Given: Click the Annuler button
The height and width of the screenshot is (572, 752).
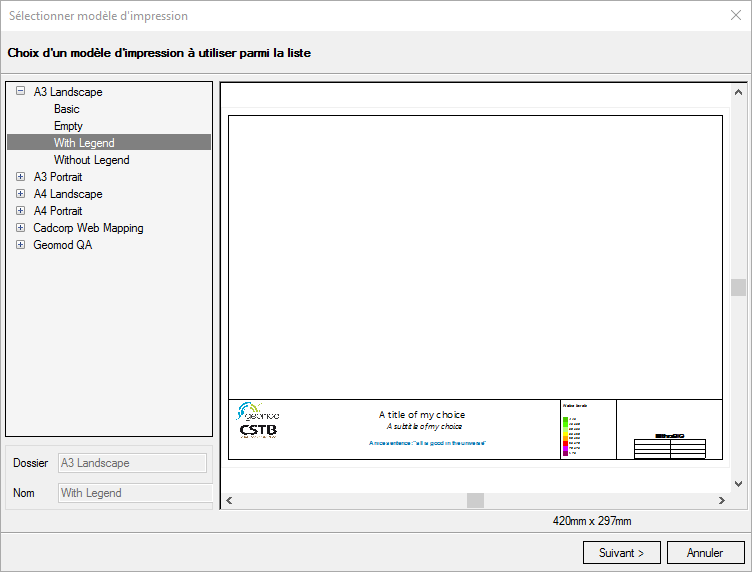Looking at the screenshot, I should 705,553.
